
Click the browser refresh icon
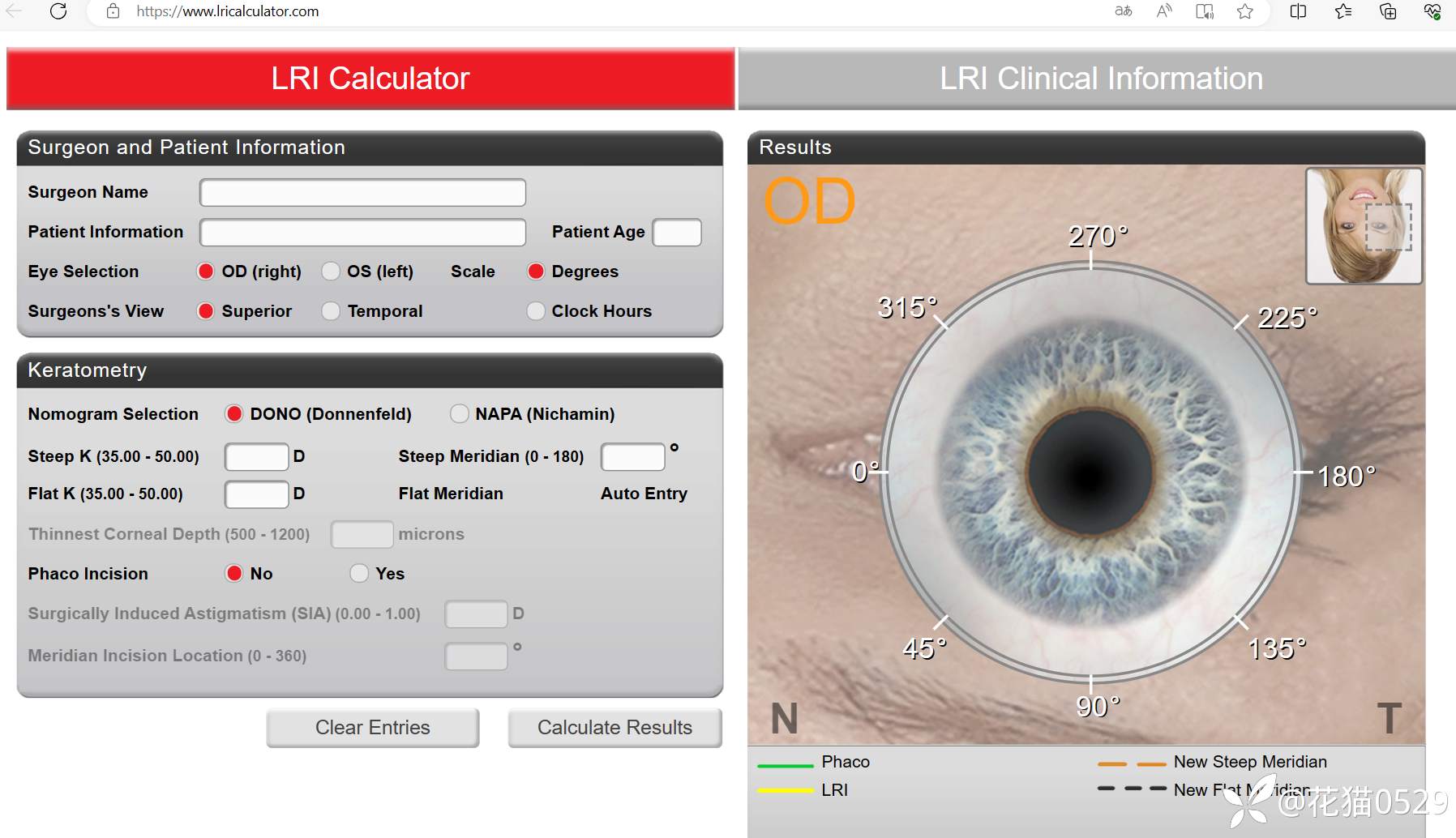(x=58, y=11)
